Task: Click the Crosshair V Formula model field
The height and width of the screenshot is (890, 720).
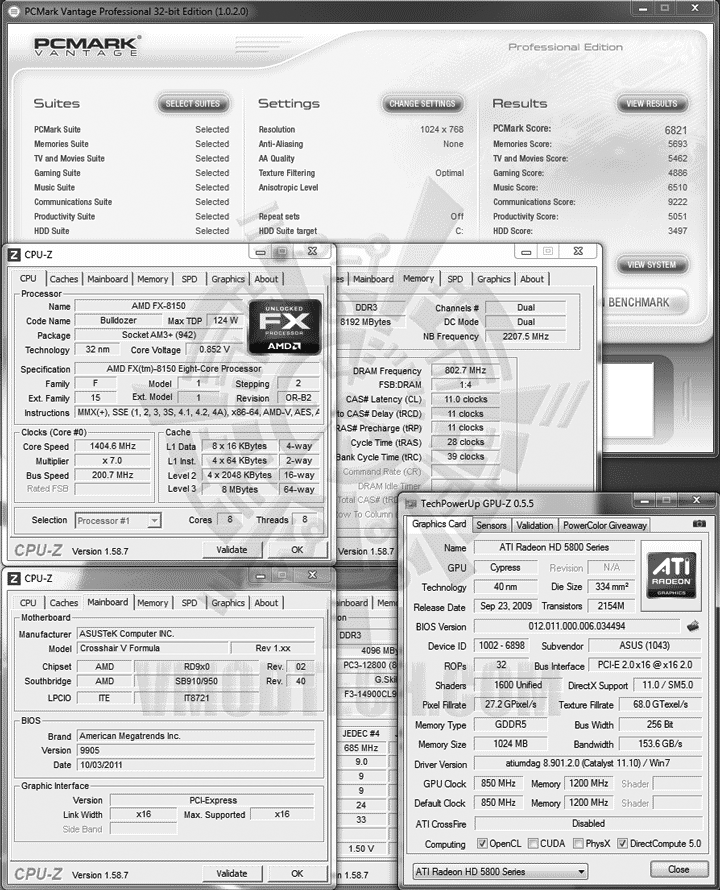Action: point(153,648)
